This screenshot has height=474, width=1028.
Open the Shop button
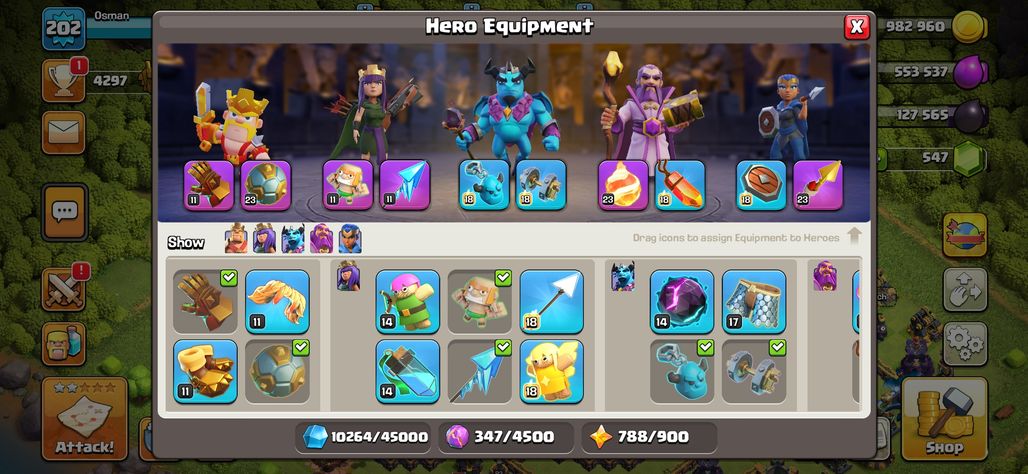click(x=944, y=418)
